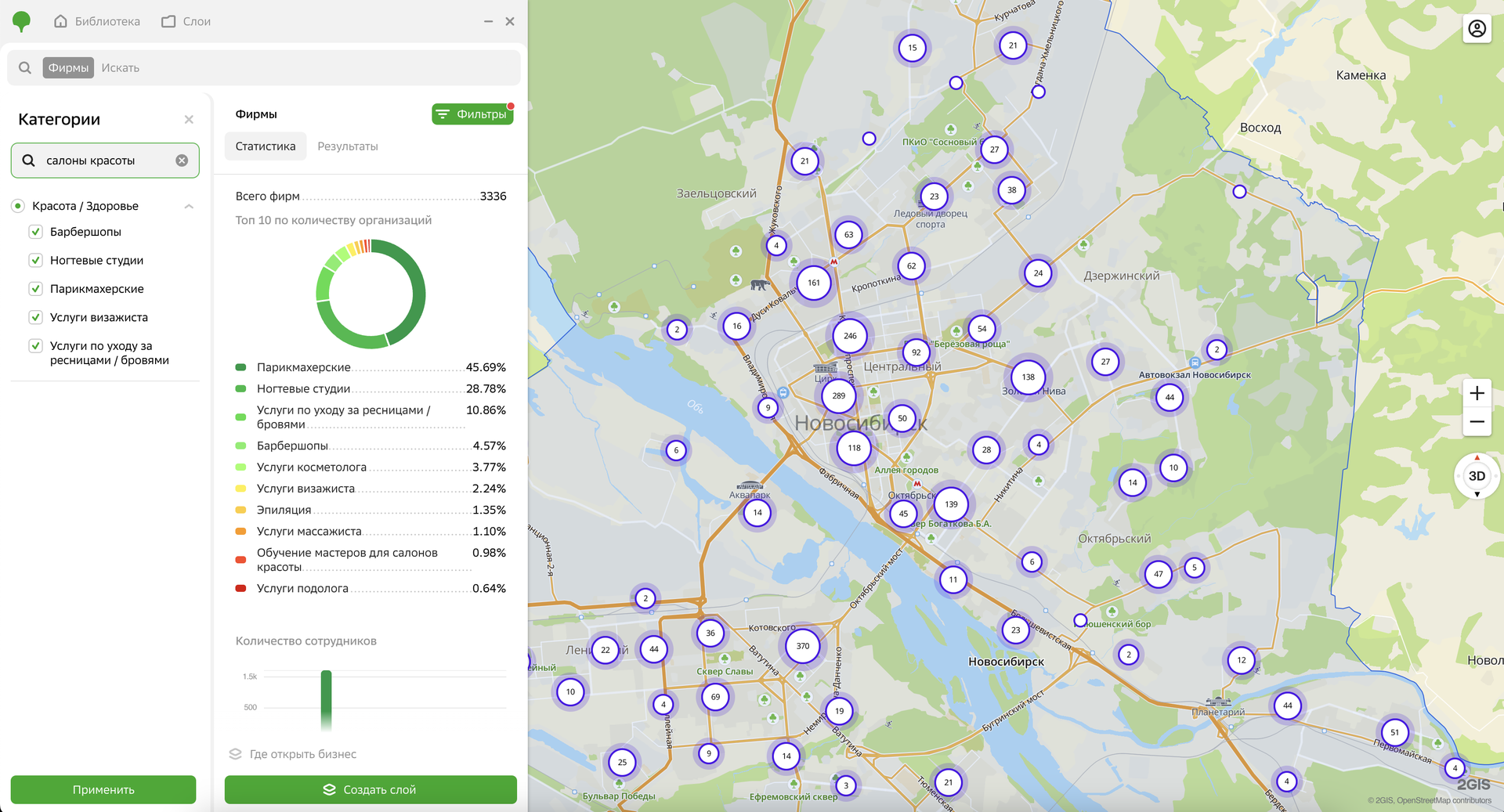This screenshot has height=812, width=1504.
Task: Disable the Услуги визажиста checkbox
Action: coord(35,317)
